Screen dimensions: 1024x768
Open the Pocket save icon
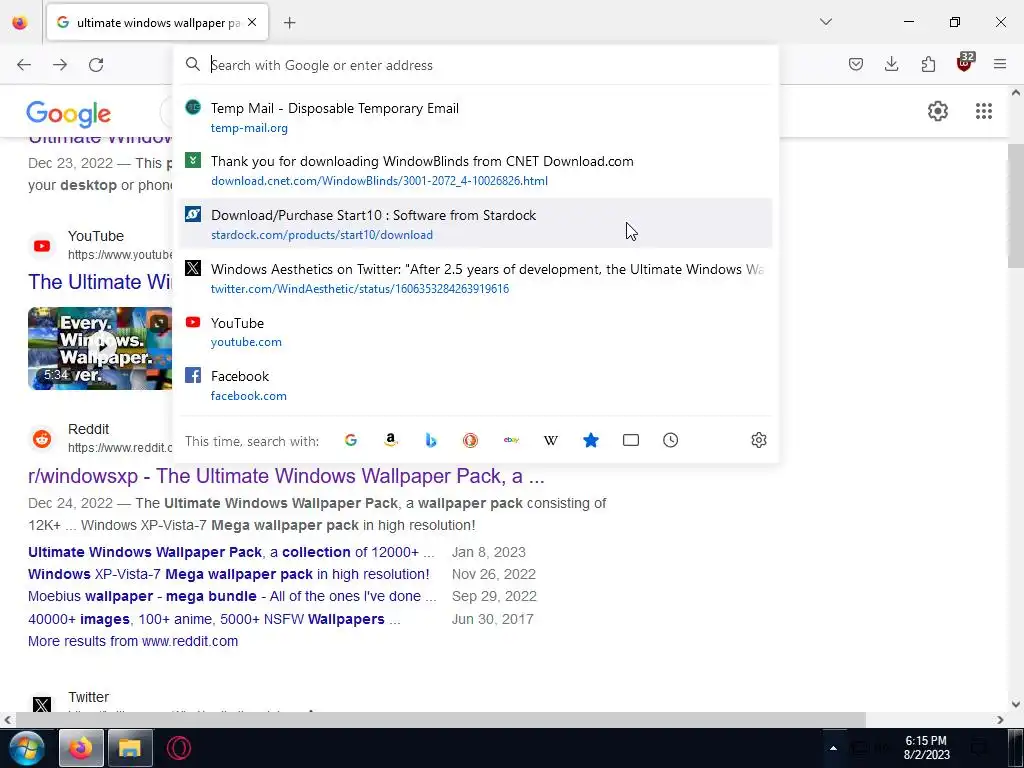click(x=856, y=64)
